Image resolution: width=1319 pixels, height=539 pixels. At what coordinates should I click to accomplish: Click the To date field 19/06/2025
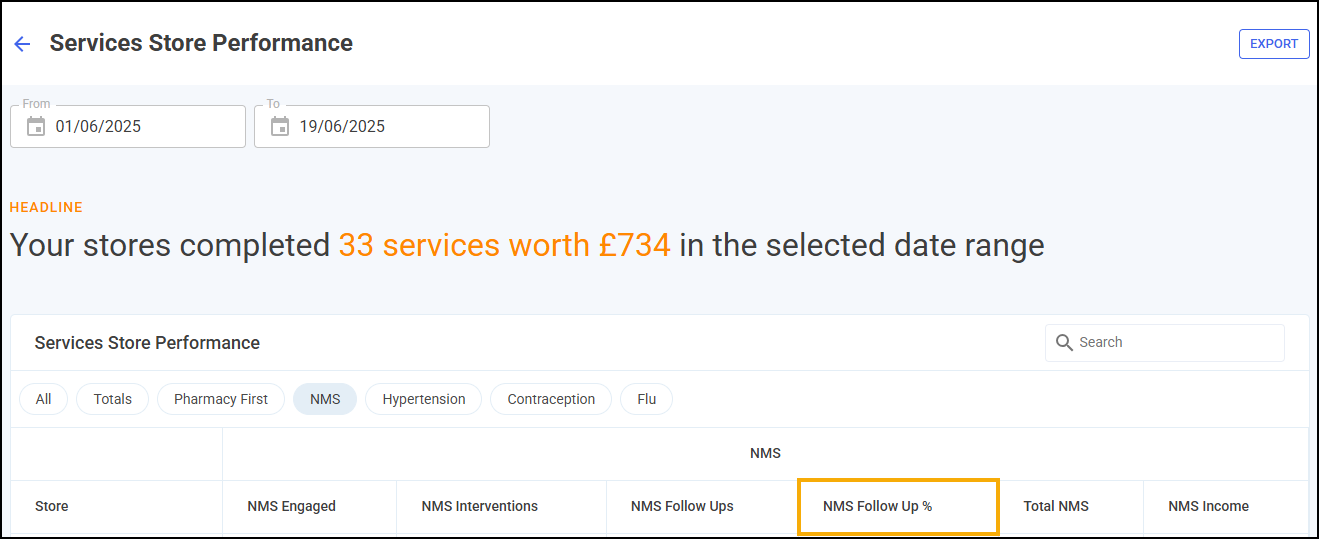[x=372, y=126]
